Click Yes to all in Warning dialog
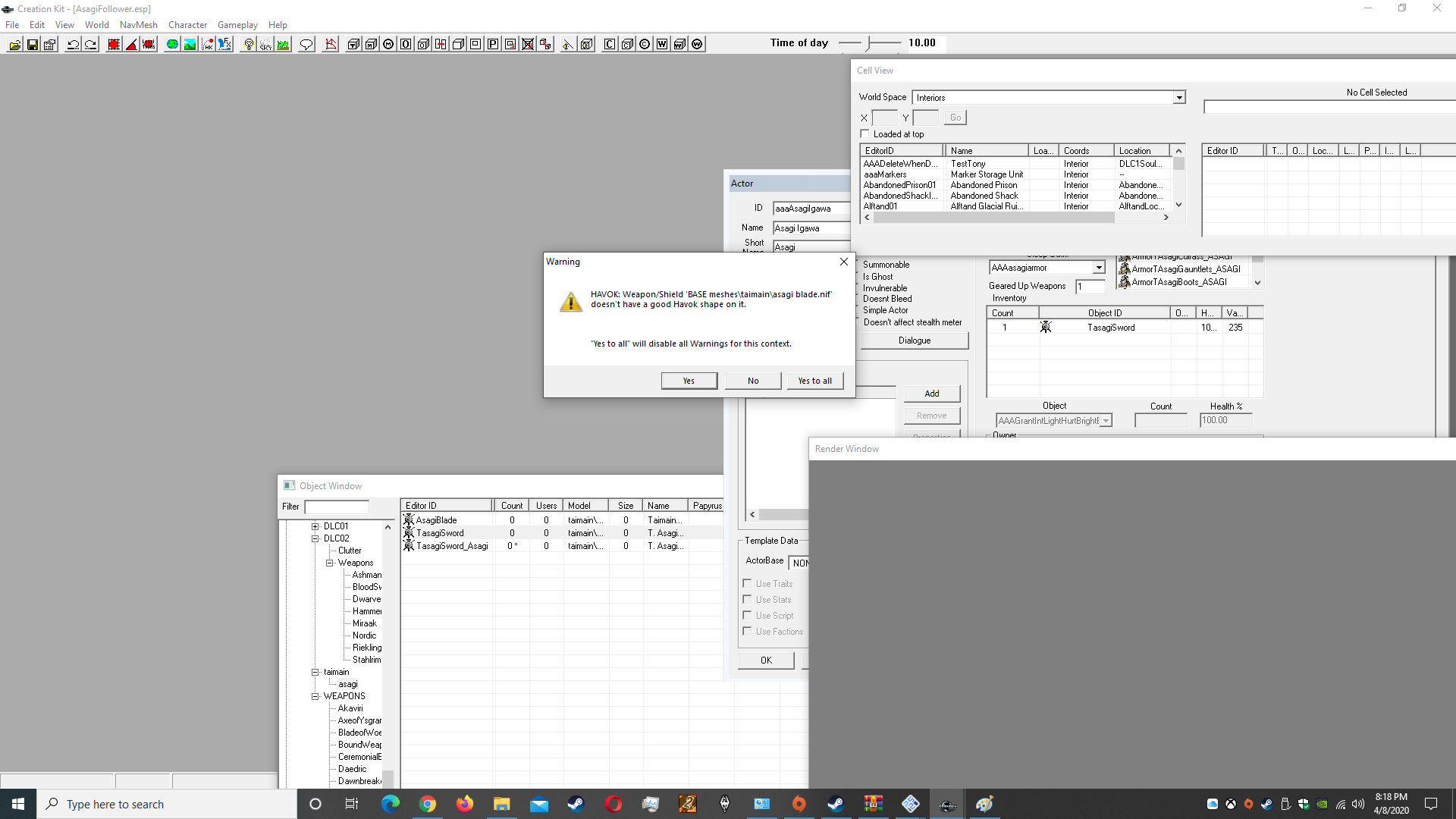This screenshot has height=819, width=1456. pos(814,381)
